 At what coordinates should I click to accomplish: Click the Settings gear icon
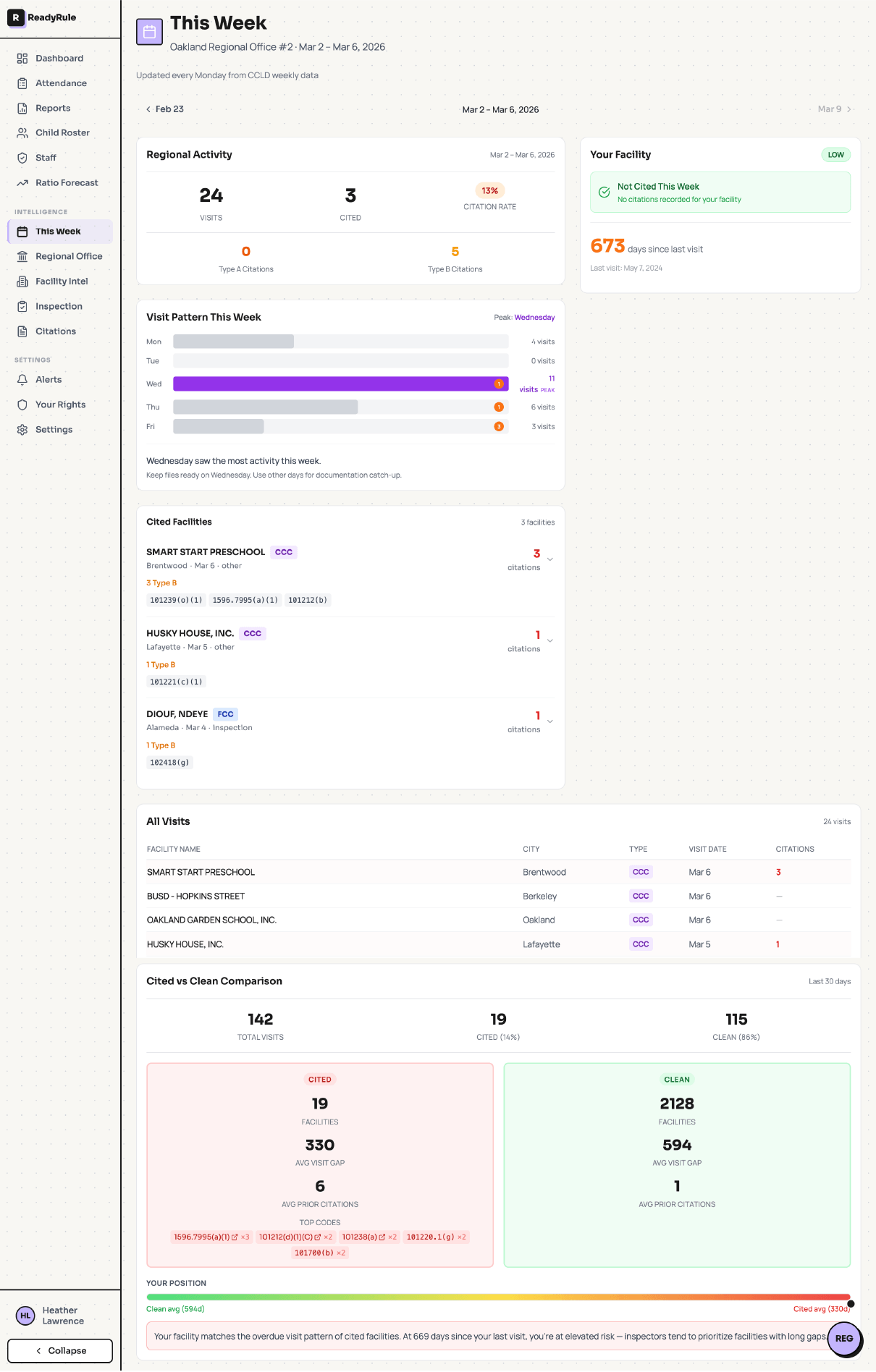pos(22,430)
